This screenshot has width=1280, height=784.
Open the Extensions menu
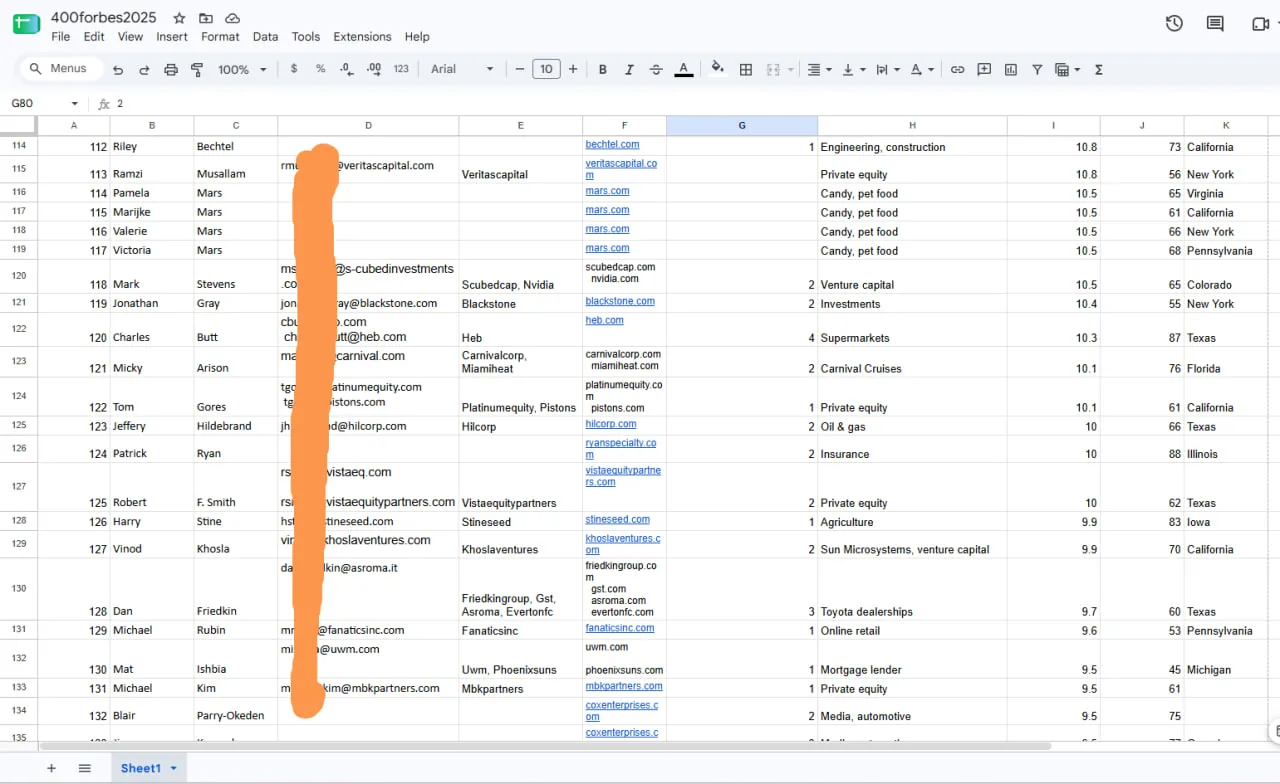362,37
